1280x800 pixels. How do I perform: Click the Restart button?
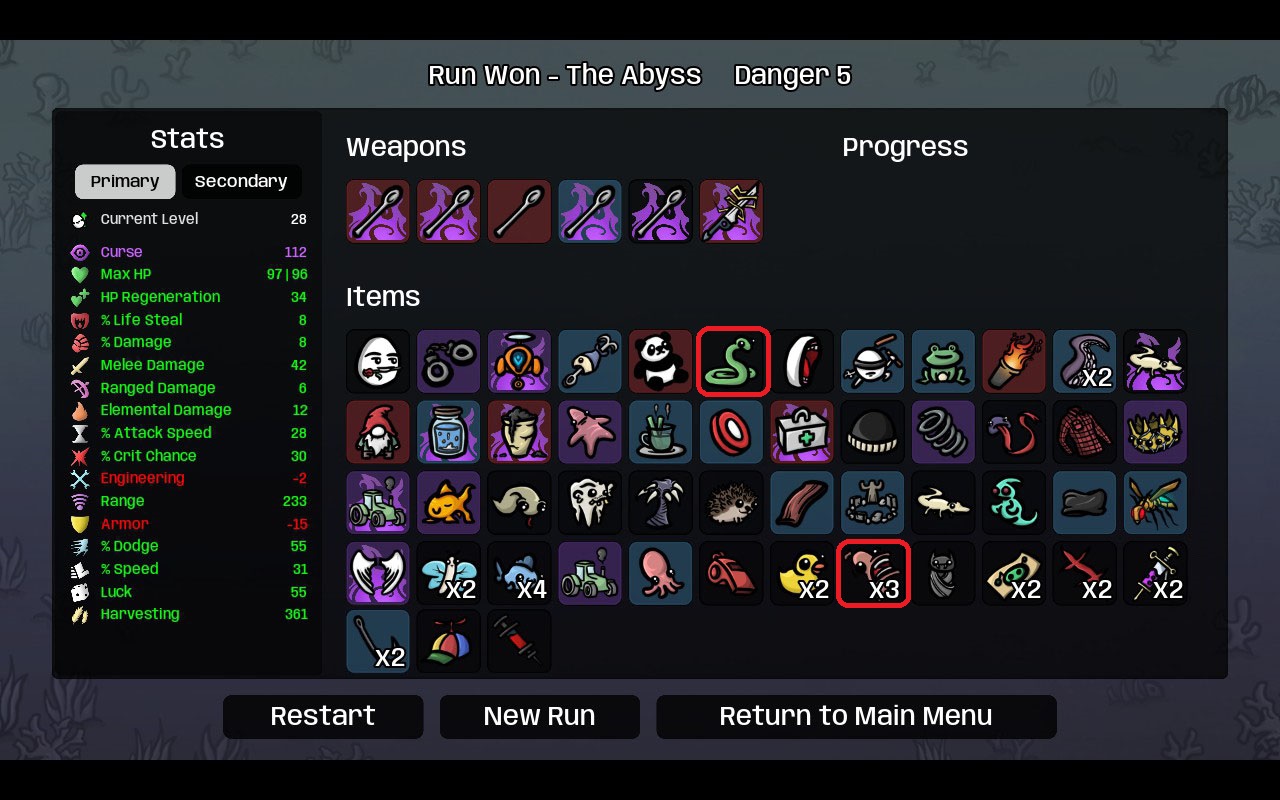click(x=323, y=716)
